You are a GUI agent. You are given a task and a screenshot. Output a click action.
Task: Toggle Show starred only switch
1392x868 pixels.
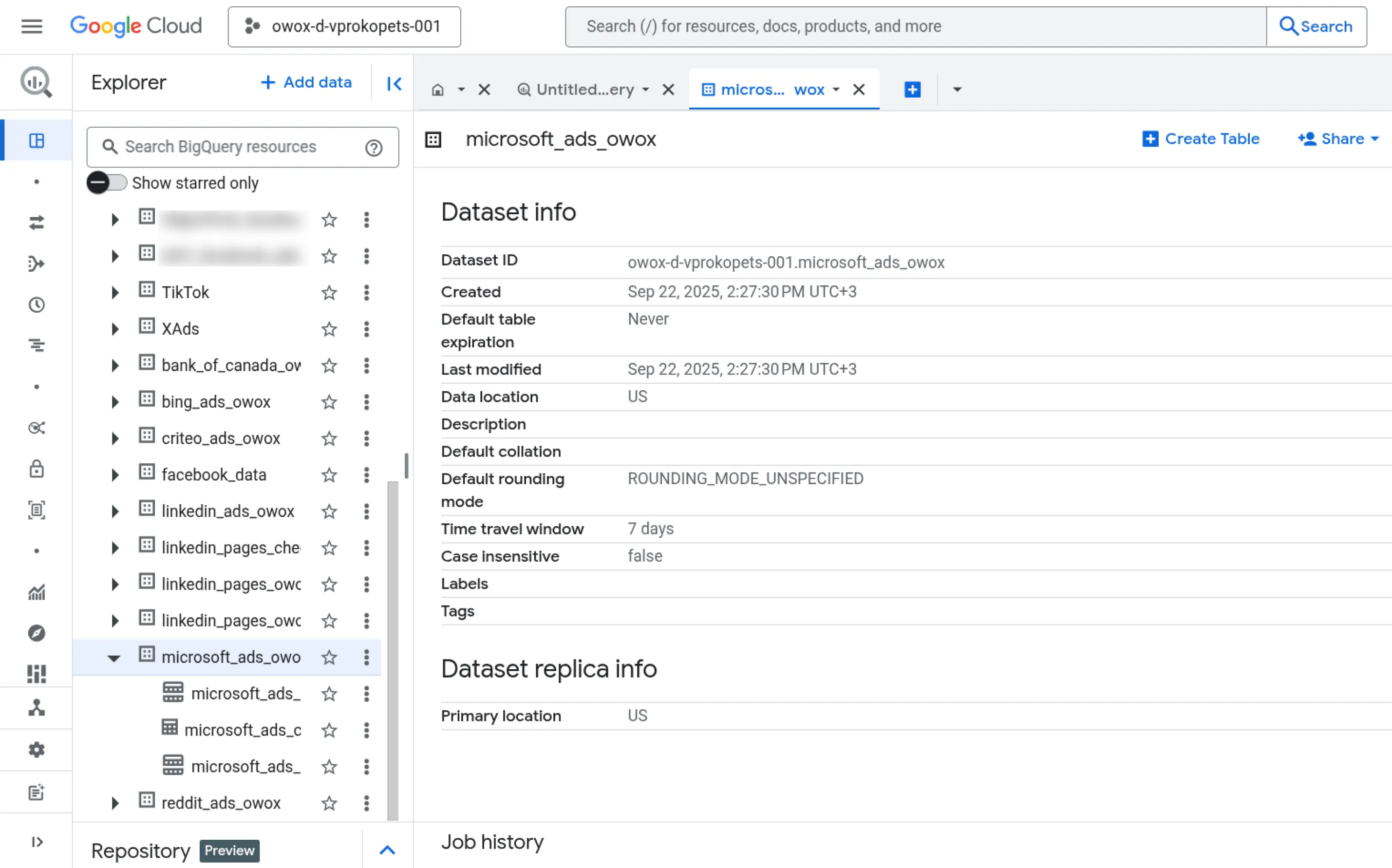(x=107, y=183)
